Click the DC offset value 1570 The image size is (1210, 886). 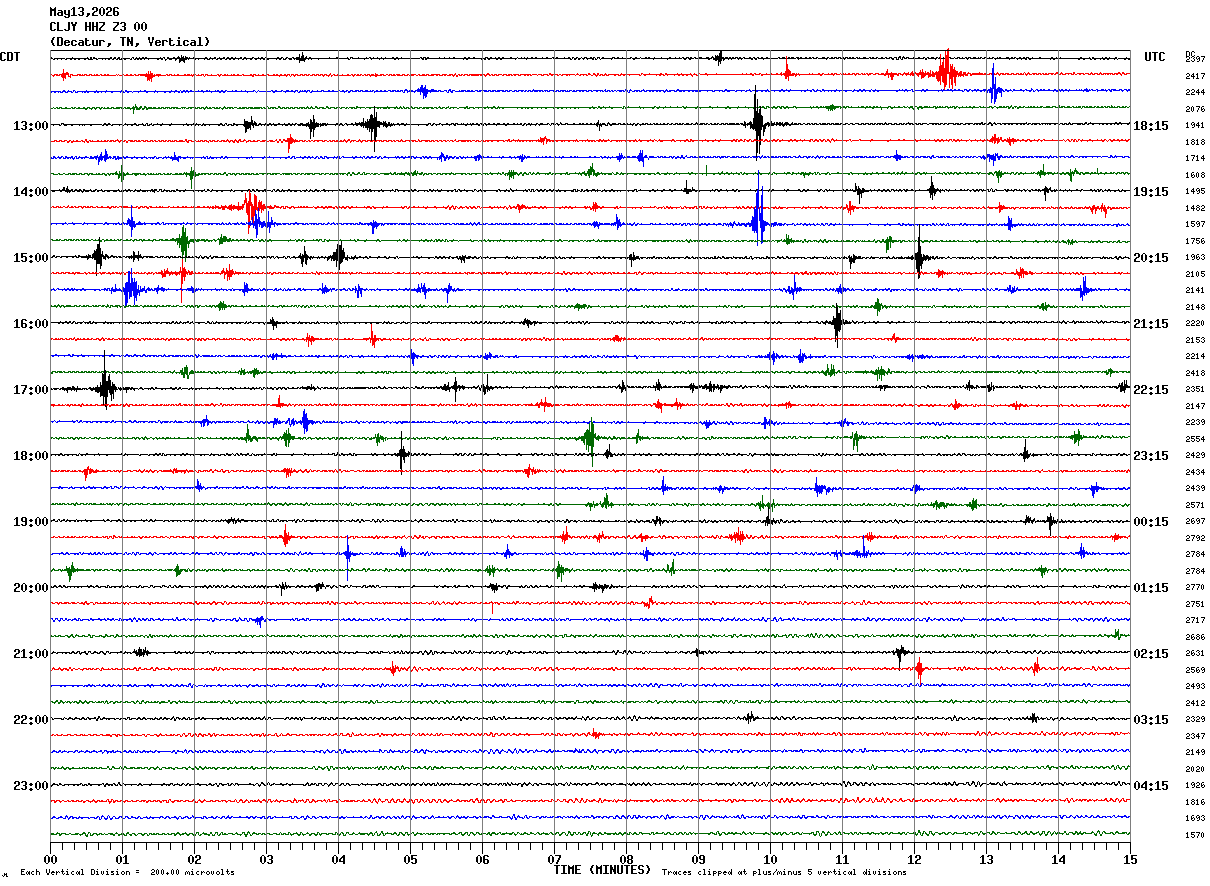pyautogui.click(x=1195, y=835)
